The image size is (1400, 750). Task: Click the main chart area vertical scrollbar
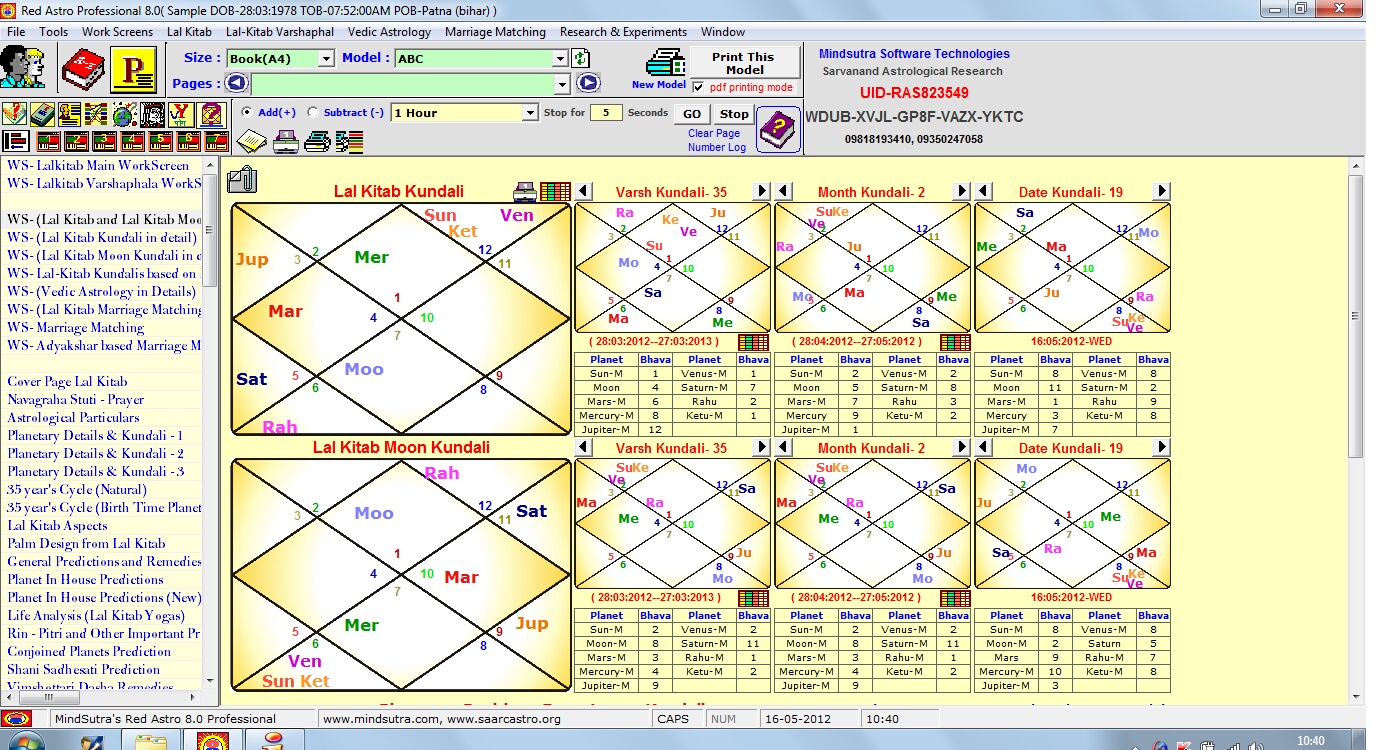click(1355, 430)
